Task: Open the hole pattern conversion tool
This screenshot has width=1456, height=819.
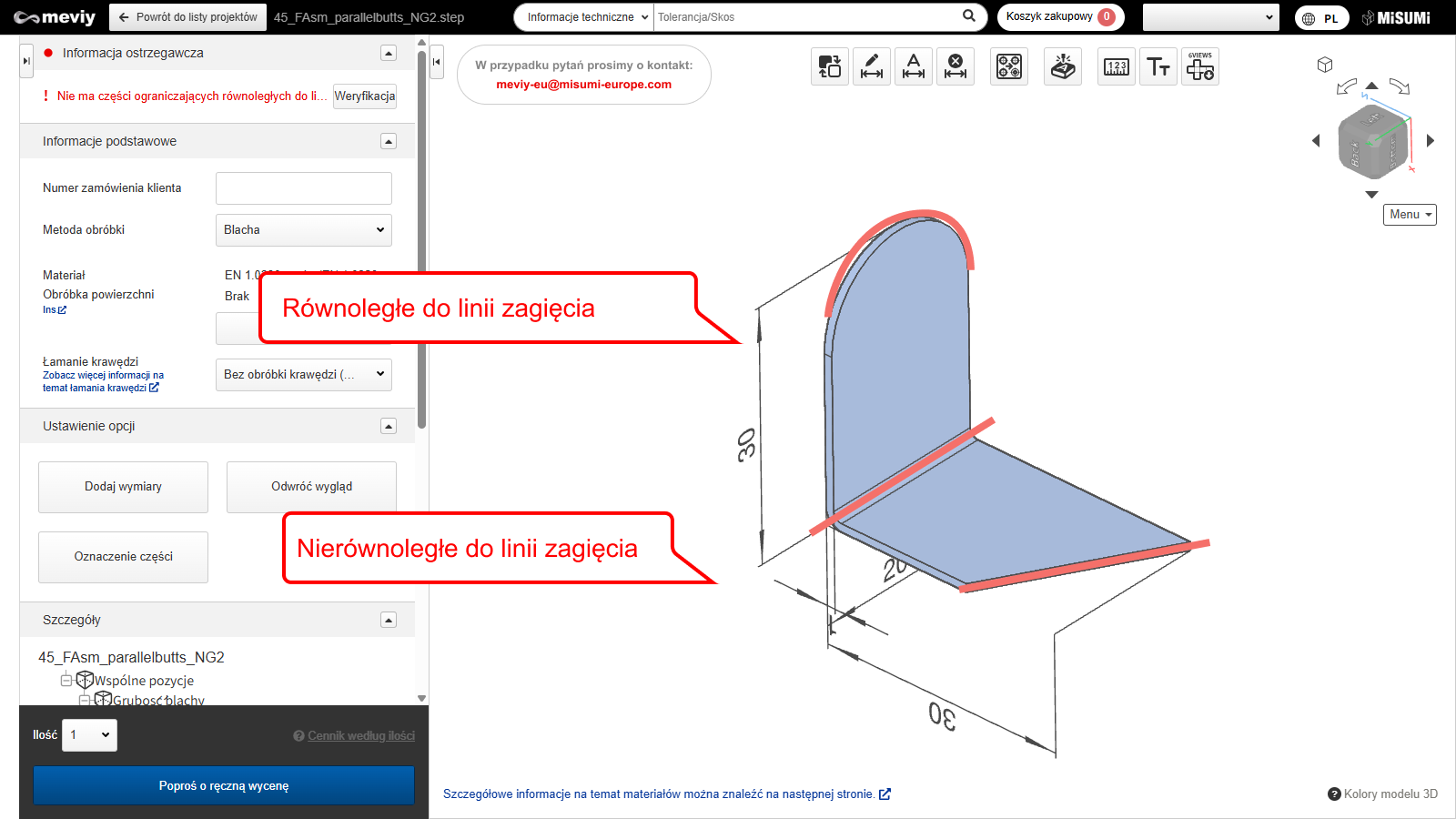Action: coord(1009,66)
